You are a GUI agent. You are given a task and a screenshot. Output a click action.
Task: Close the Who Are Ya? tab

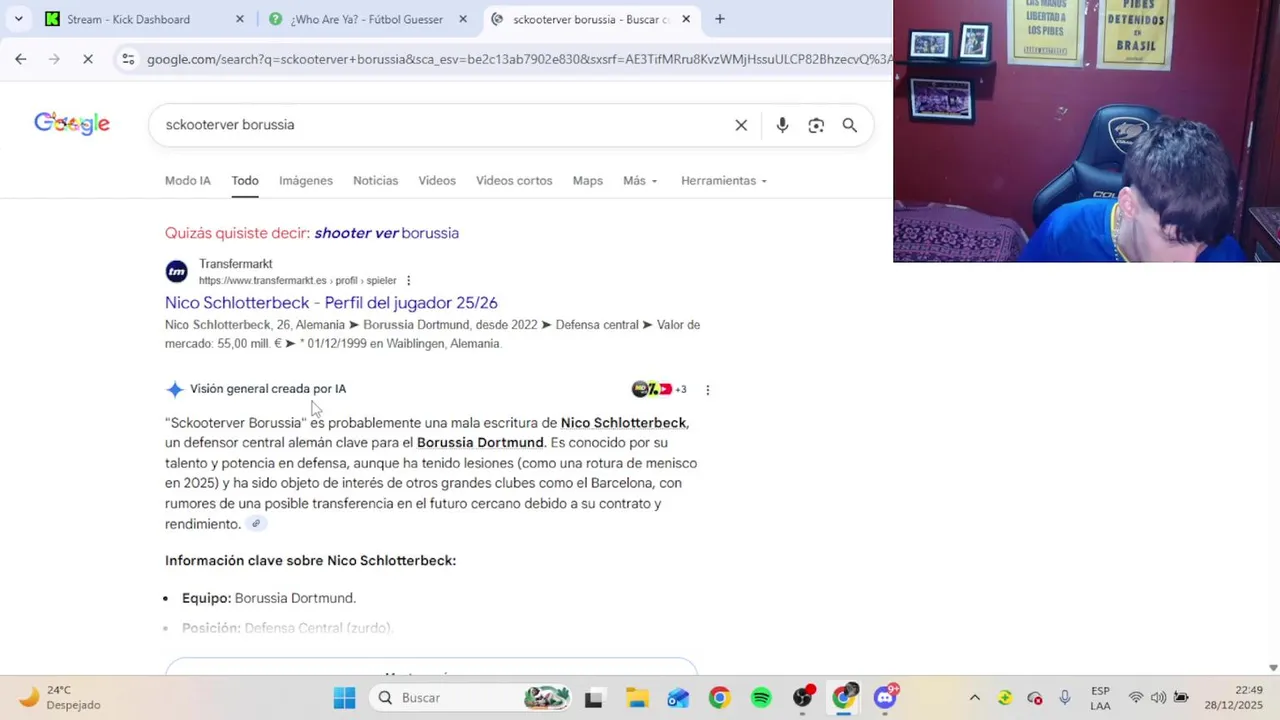463,19
